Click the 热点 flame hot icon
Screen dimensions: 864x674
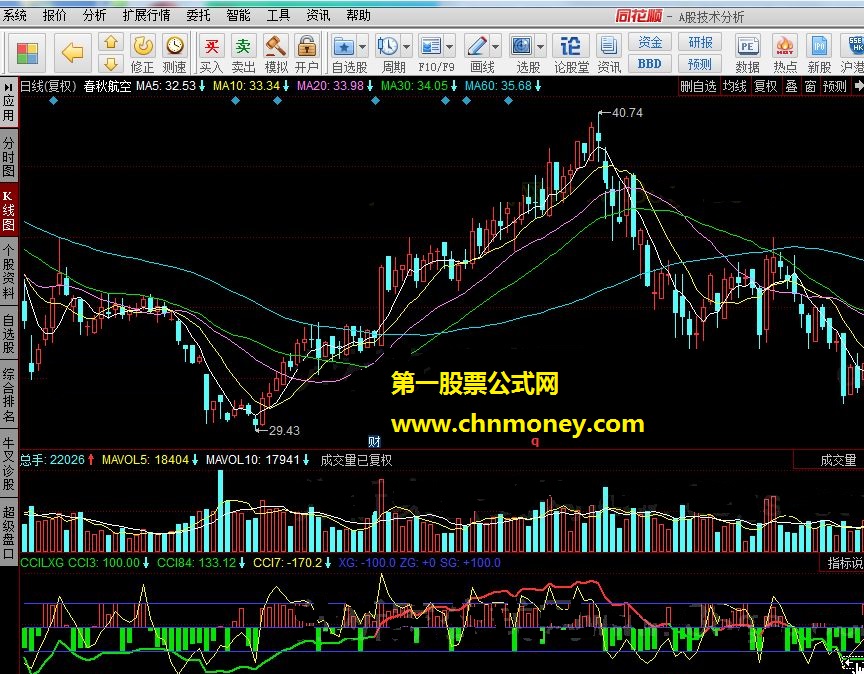point(785,46)
